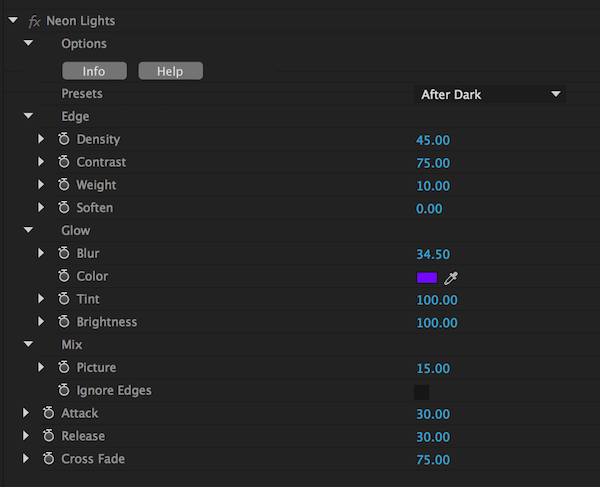
Task: Toggle the Picture animation stopwatch
Action: (63, 368)
